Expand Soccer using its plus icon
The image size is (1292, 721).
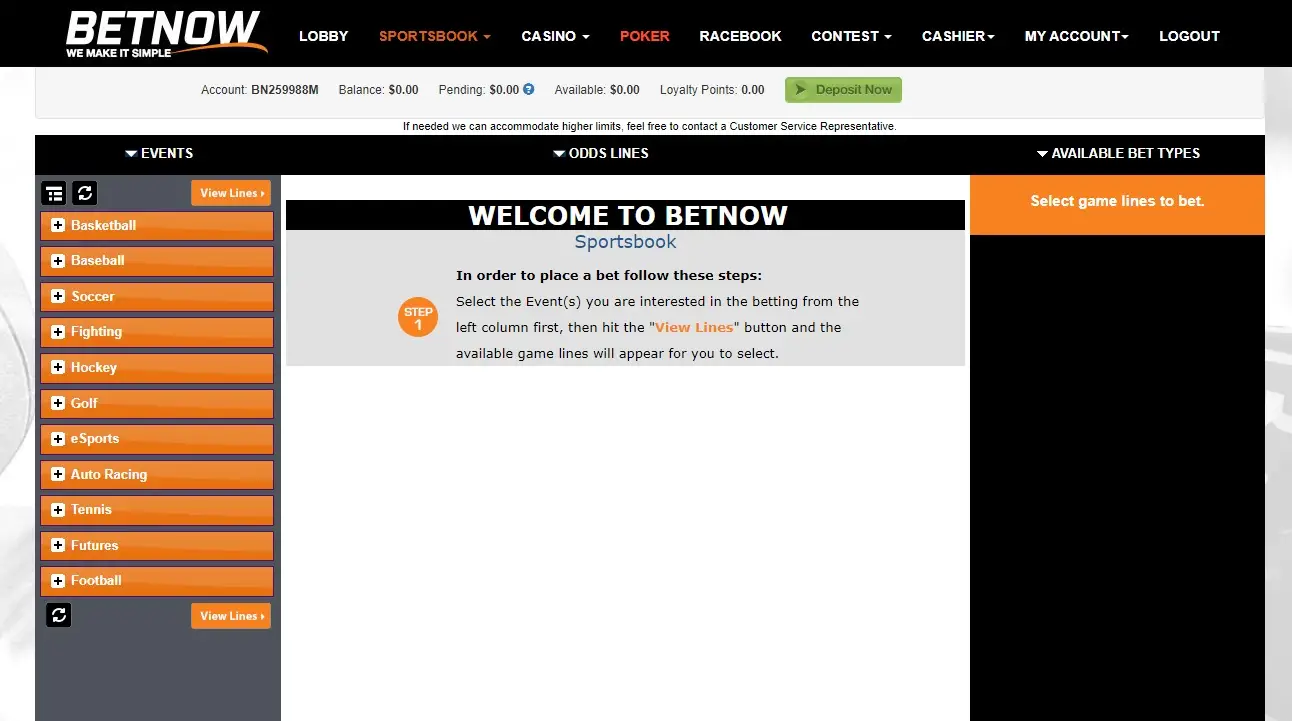pos(58,296)
